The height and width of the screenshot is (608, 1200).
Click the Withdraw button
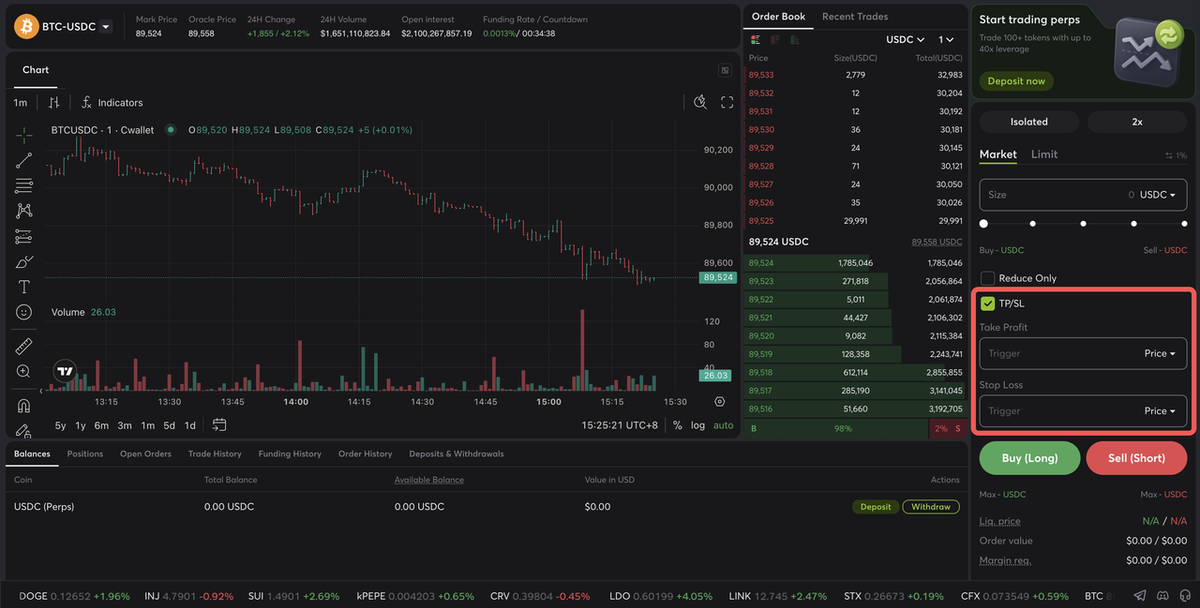coord(931,507)
